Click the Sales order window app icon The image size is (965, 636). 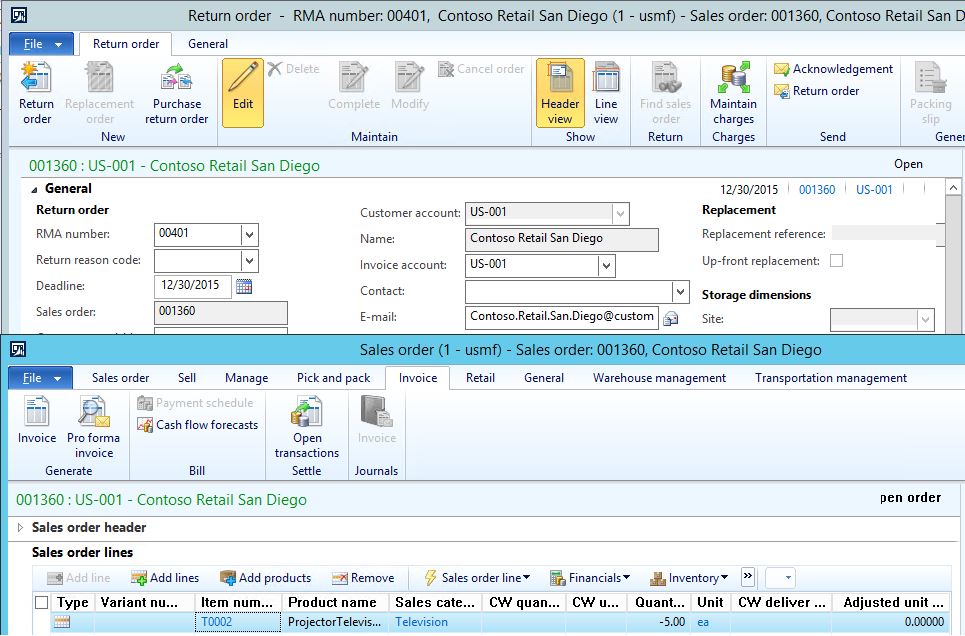(x=18, y=350)
